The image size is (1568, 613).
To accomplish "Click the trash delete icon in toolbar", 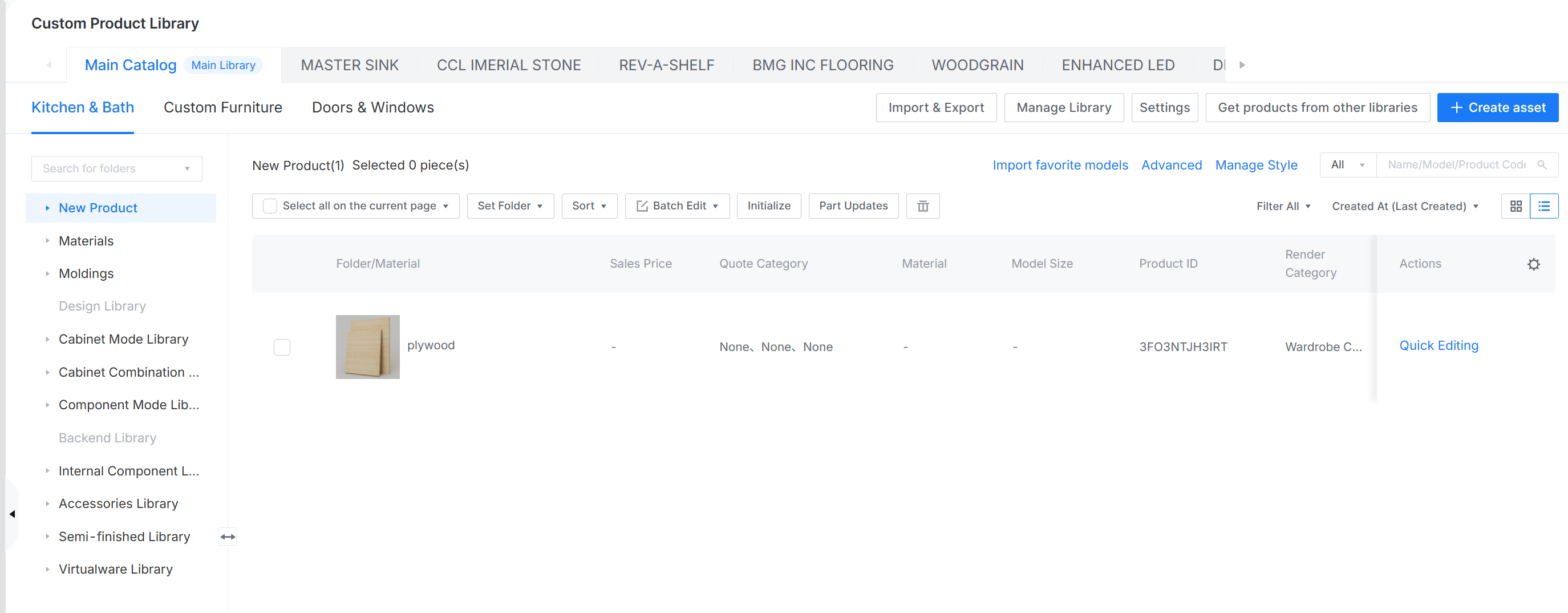I will (922, 206).
